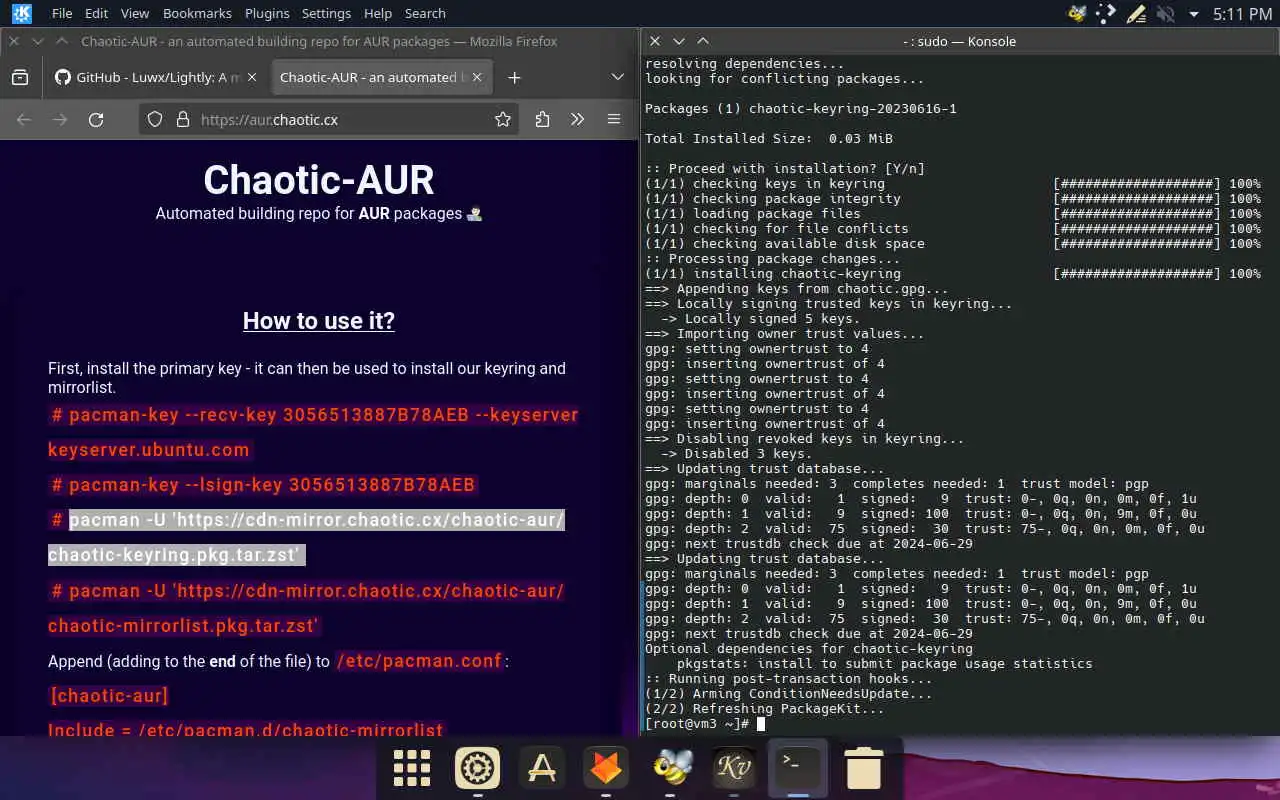Open the Konsole terminal dock icon
The width and height of the screenshot is (1280, 800).
(x=798, y=768)
